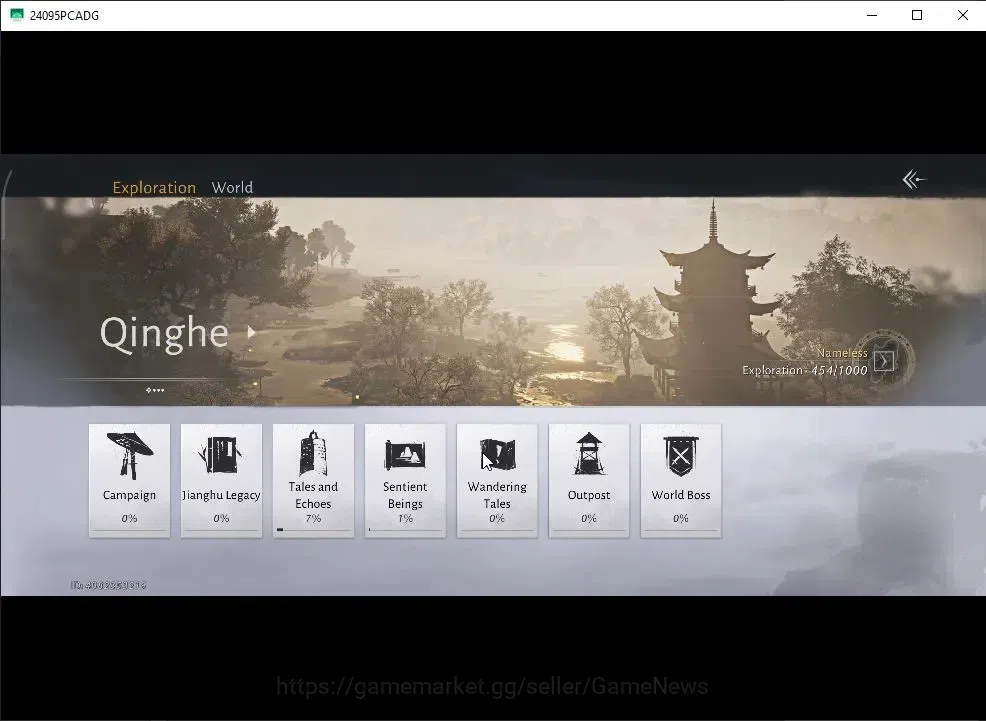Open the Sentient Beings scroll icon
Viewport: 986px width, 721px height.
coord(405,454)
